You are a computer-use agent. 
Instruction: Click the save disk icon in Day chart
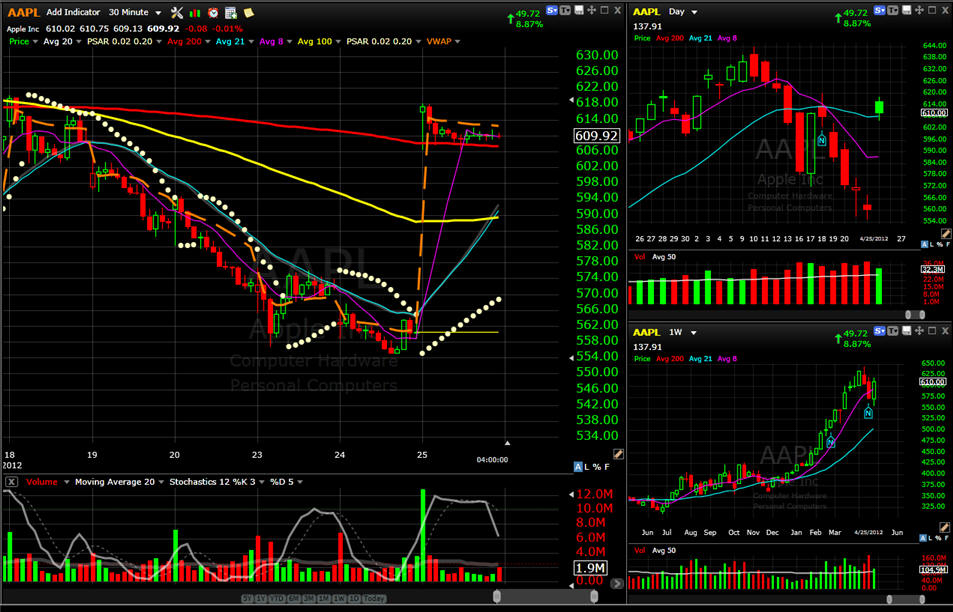click(906, 10)
